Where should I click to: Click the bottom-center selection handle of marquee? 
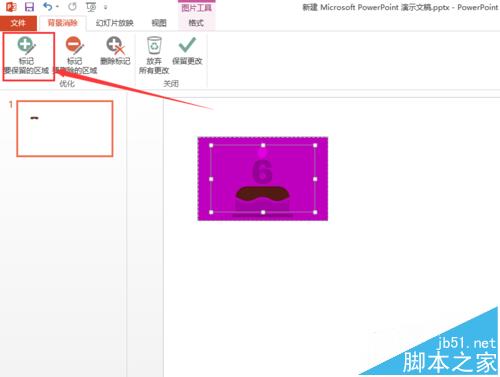pos(263,212)
